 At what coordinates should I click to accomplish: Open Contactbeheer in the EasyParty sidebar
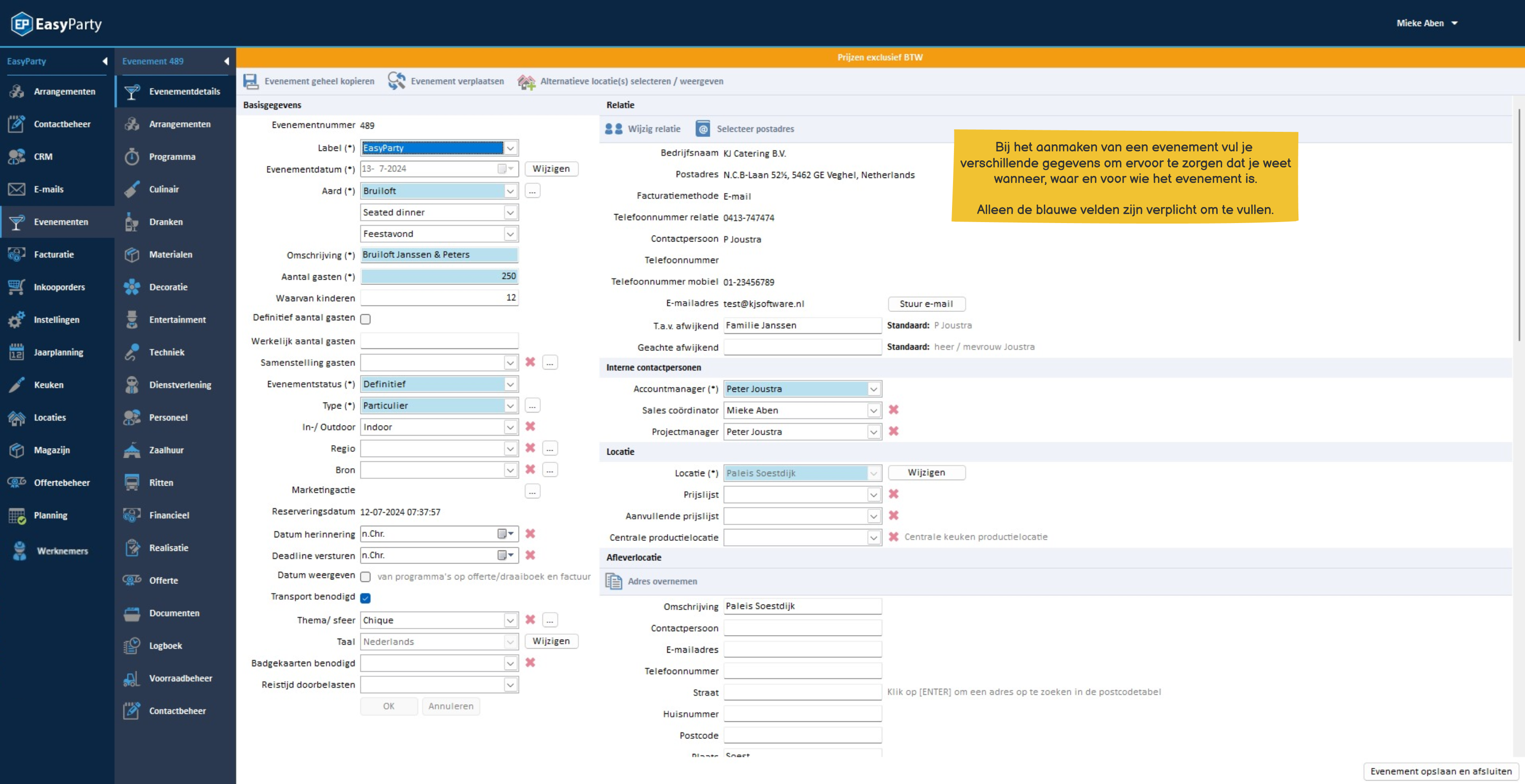click(57, 124)
